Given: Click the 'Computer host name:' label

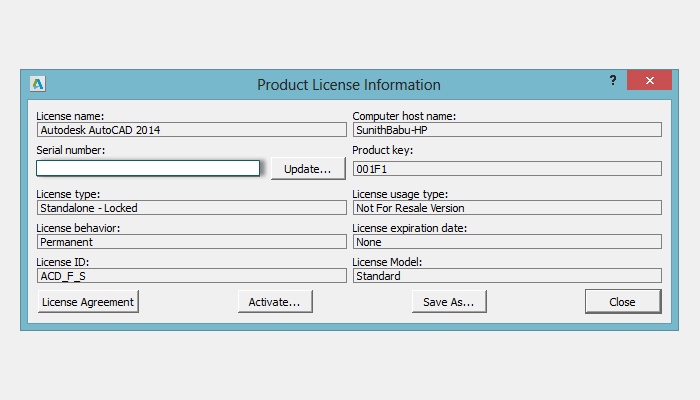Looking at the screenshot, I should pos(404,116).
